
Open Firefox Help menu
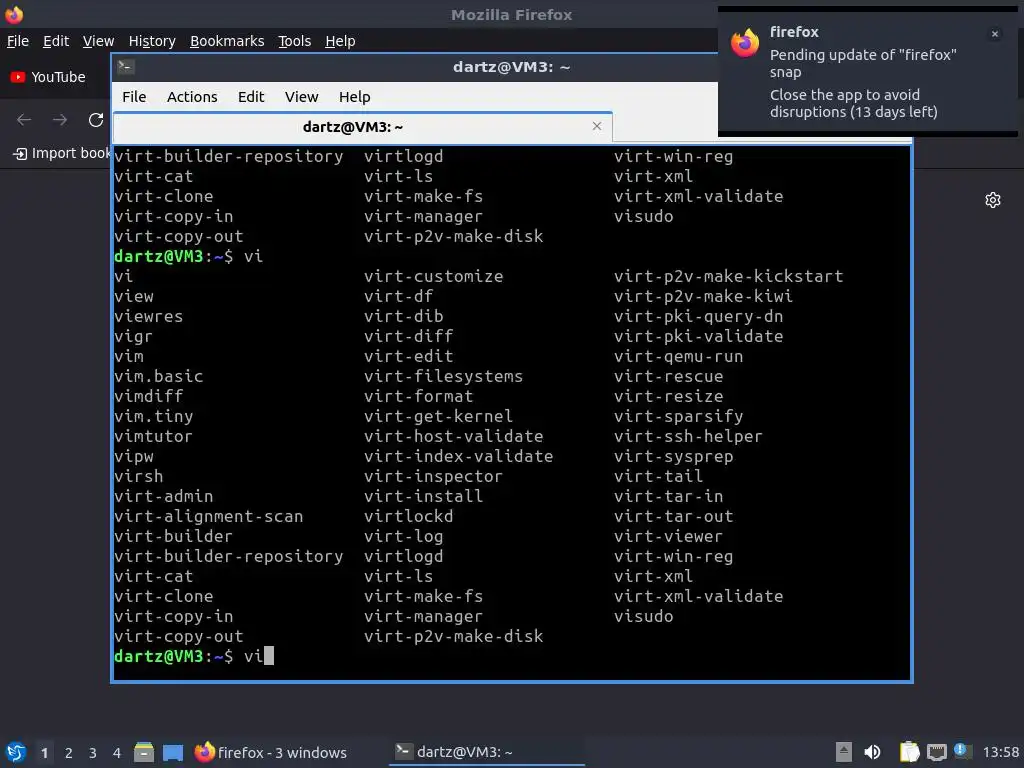point(340,41)
